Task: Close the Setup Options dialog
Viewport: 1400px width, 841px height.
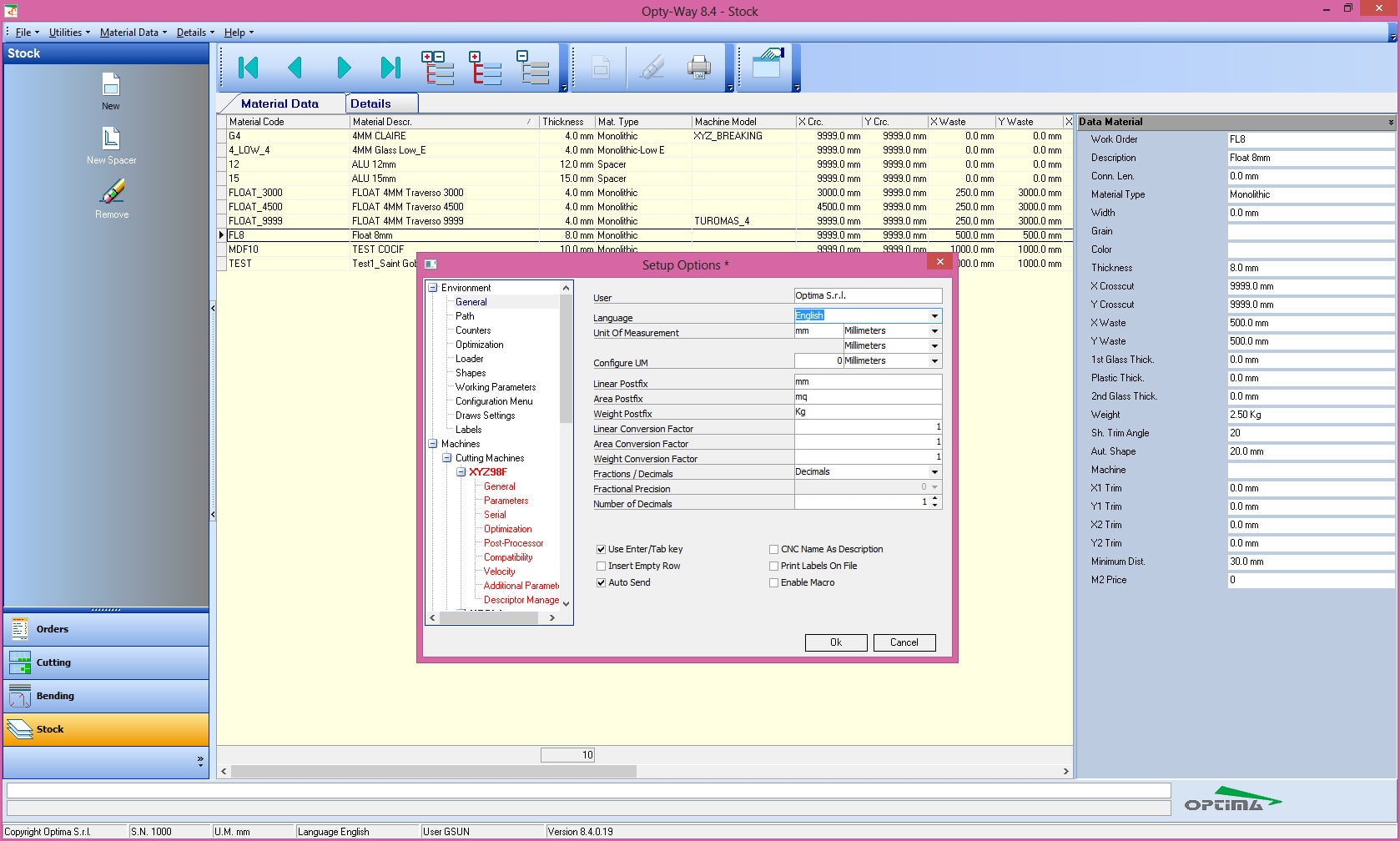Action: tap(939, 262)
